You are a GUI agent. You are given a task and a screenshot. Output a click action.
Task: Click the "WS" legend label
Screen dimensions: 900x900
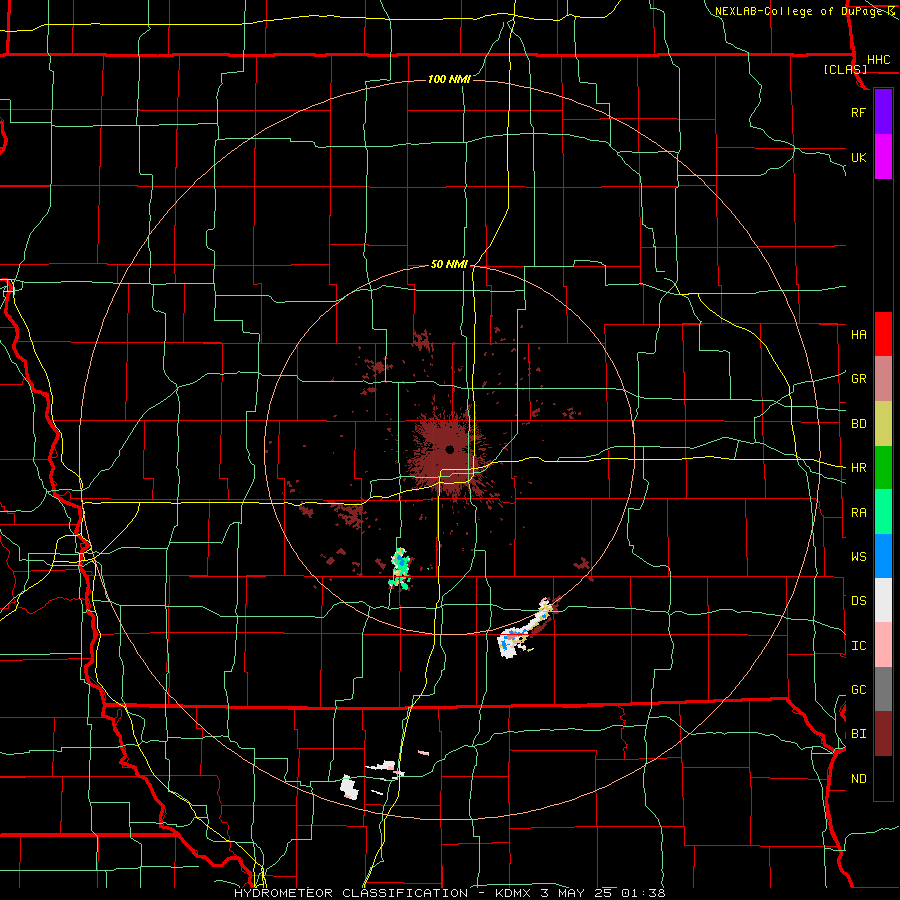tap(858, 557)
